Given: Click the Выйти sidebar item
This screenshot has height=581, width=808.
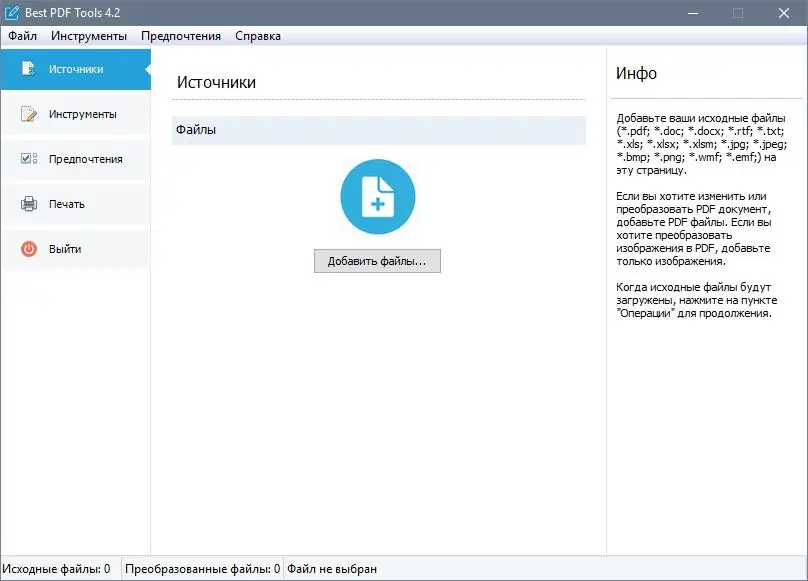Looking at the screenshot, I should tap(76, 249).
